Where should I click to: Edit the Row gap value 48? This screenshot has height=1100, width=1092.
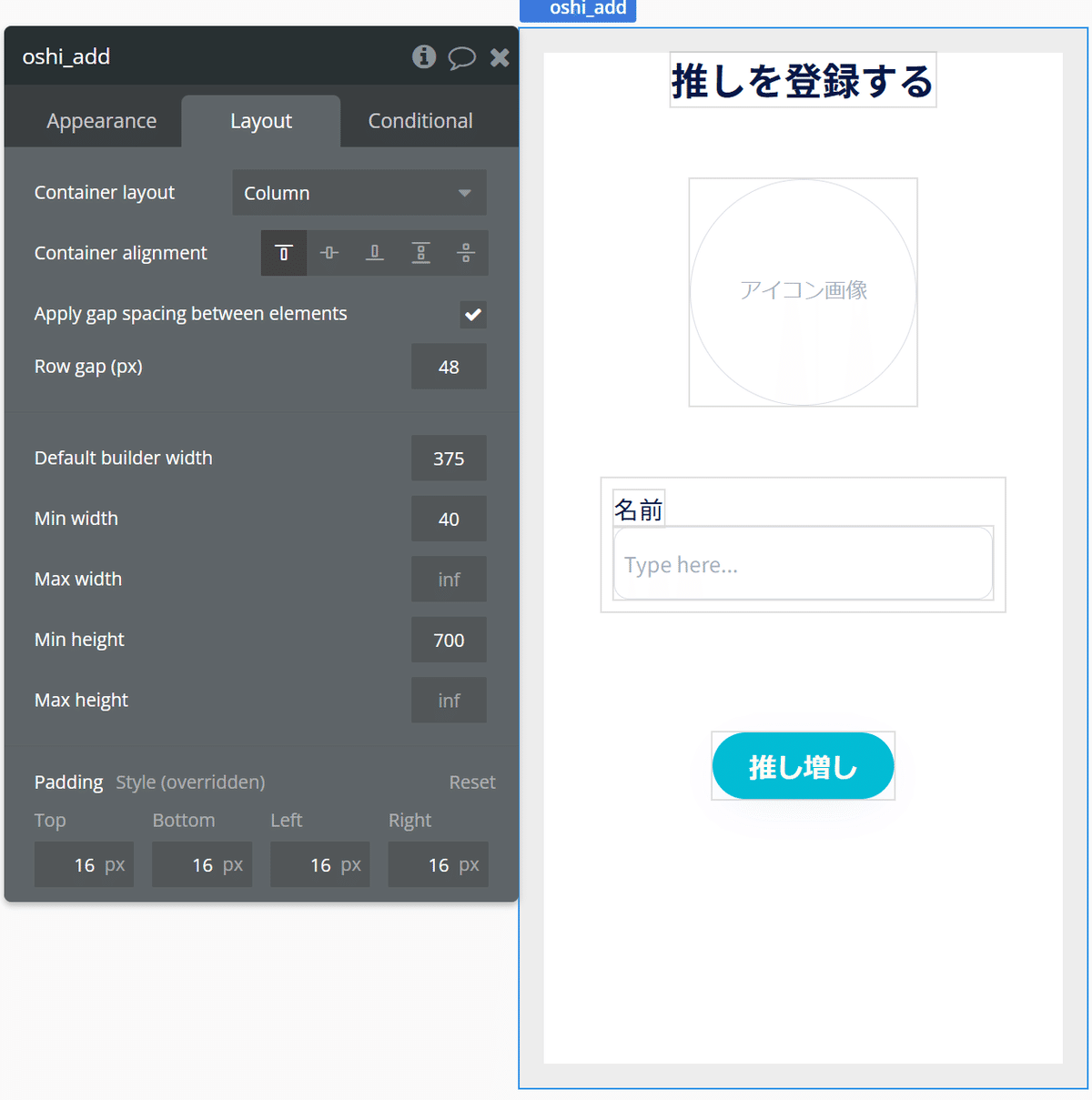449,367
